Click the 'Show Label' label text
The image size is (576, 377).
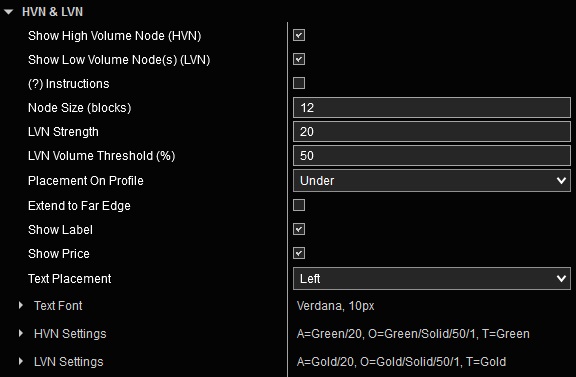coord(60,230)
